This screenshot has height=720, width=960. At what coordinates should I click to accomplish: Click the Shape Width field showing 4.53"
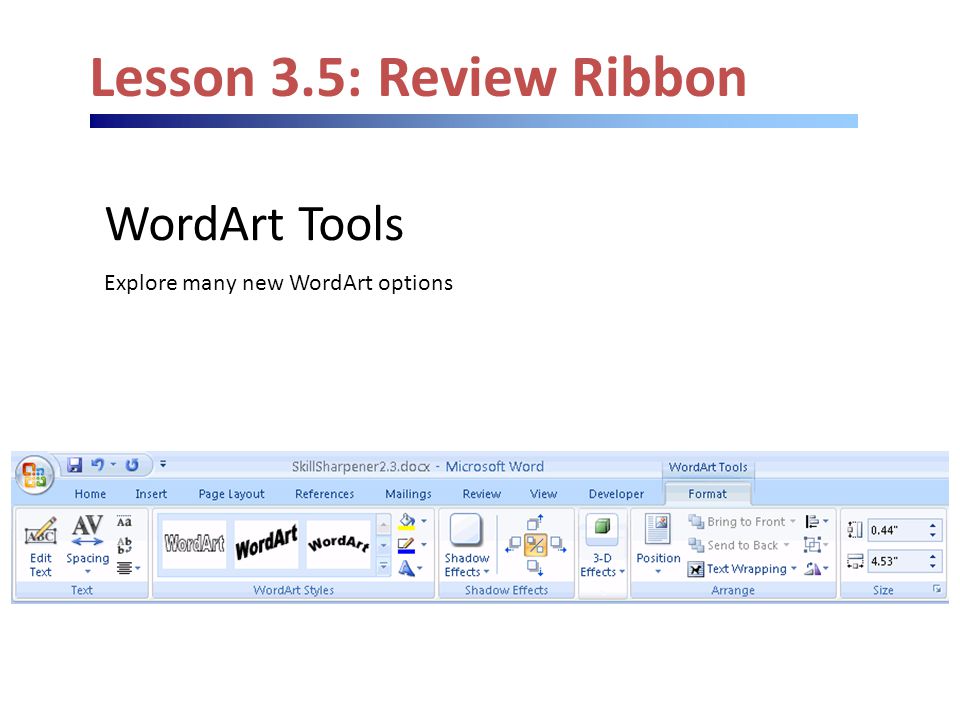coord(898,561)
